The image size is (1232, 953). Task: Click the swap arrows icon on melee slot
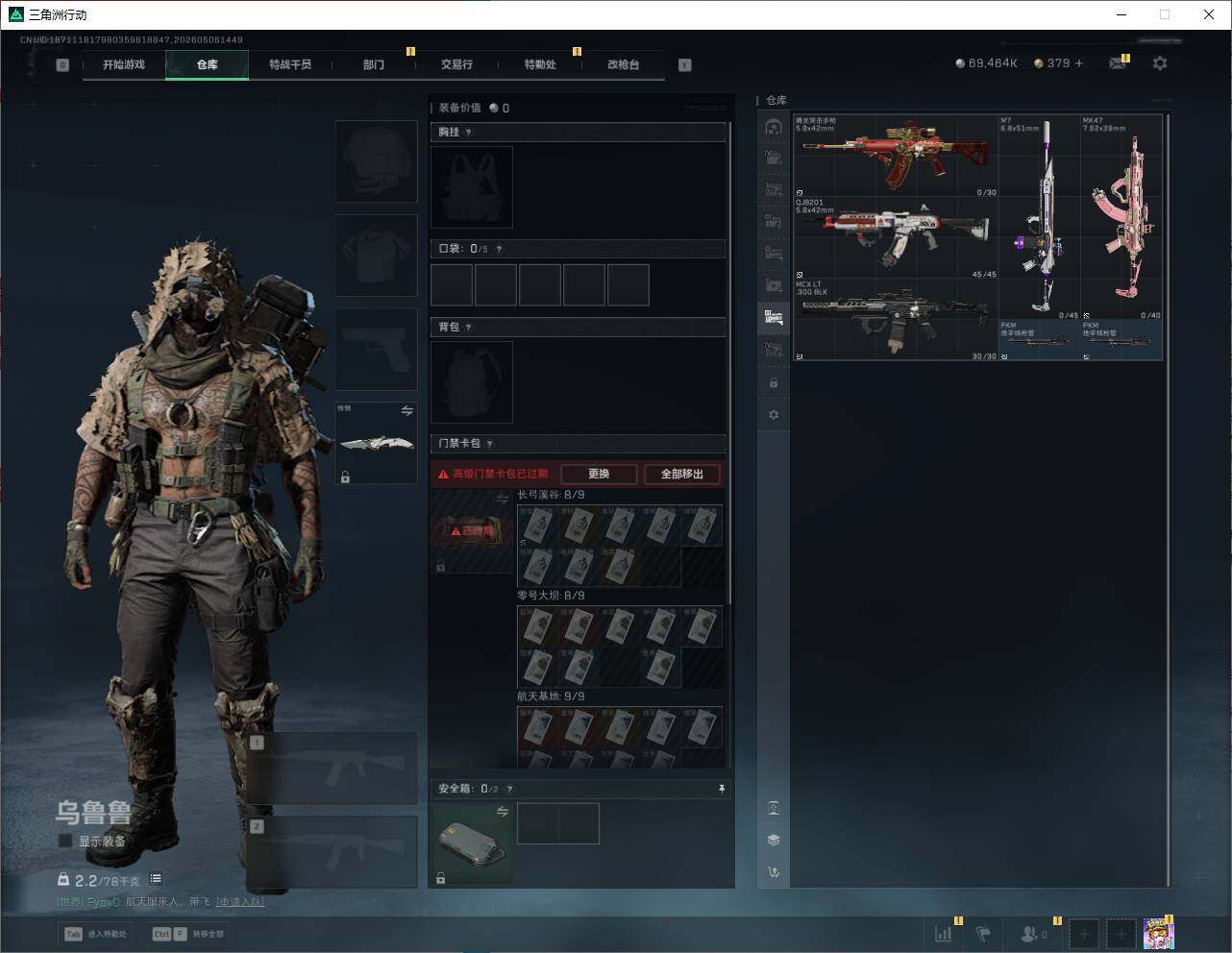(407, 411)
